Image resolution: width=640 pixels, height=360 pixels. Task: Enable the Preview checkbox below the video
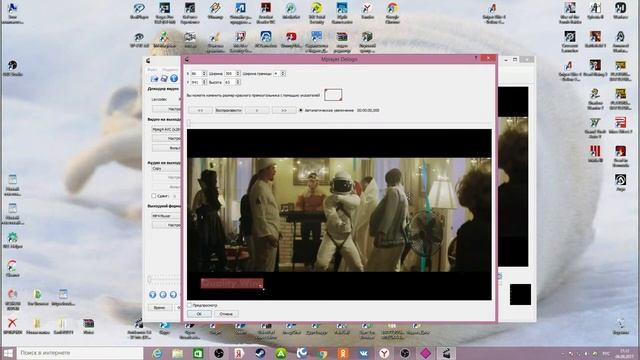pyautogui.click(x=190, y=305)
